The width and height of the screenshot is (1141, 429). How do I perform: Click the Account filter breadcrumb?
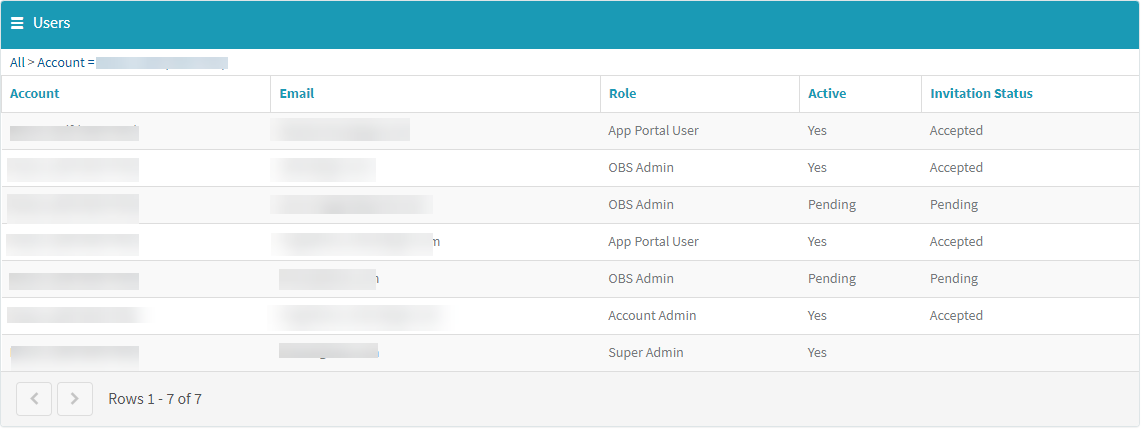[x=132, y=62]
